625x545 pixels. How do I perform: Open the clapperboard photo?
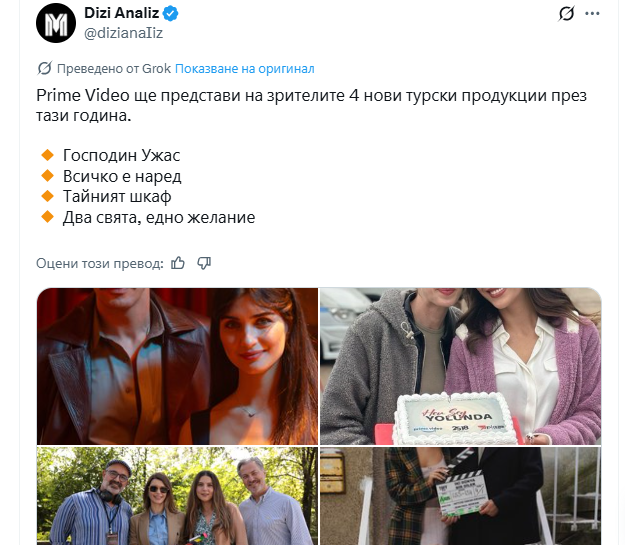(x=460, y=496)
